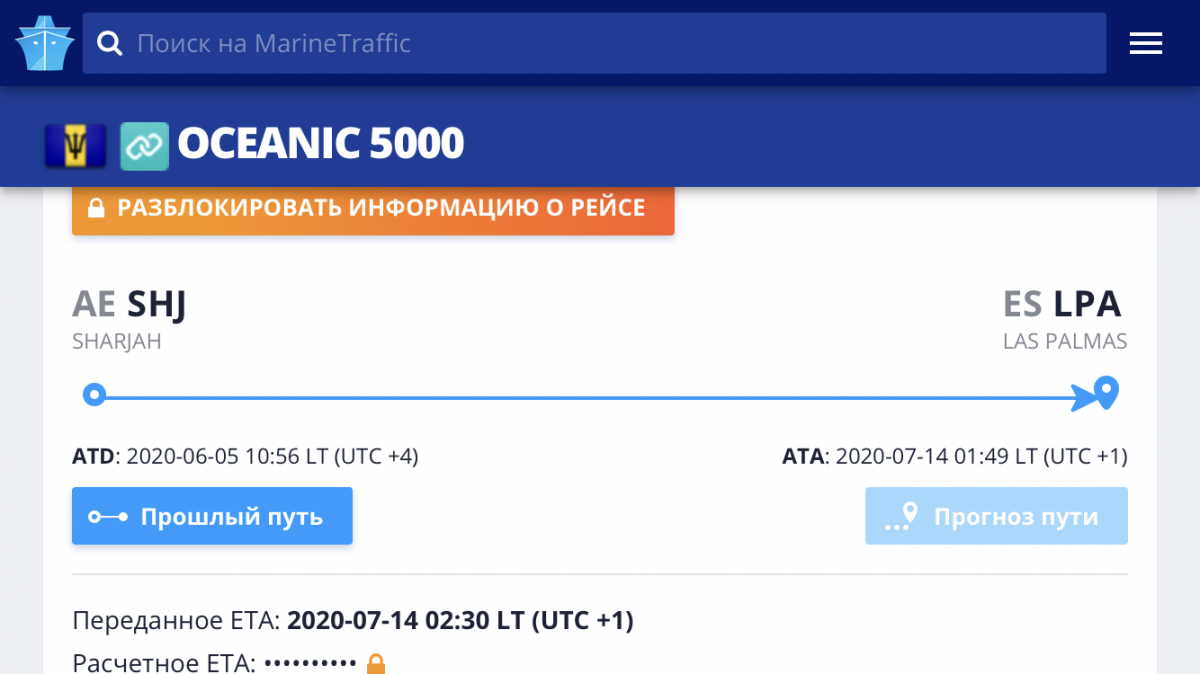Click the 'Прогноз пути' button
Viewport: 1200px width, 674px height.
[996, 516]
